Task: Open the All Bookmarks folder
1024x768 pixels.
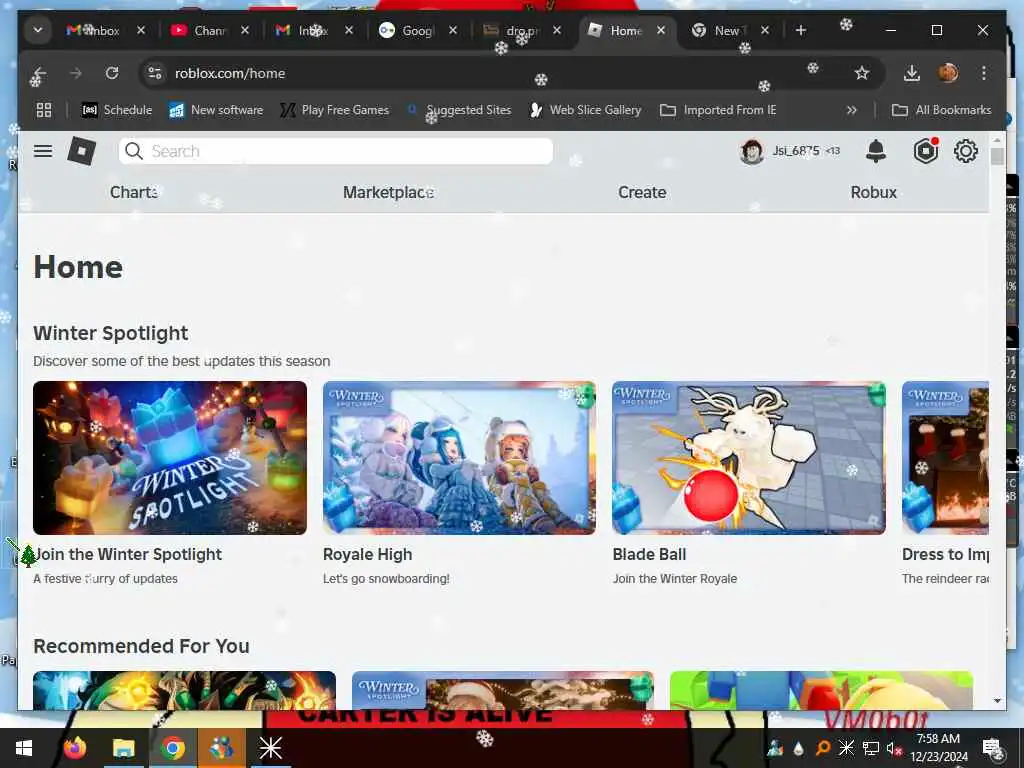Action: [942, 110]
